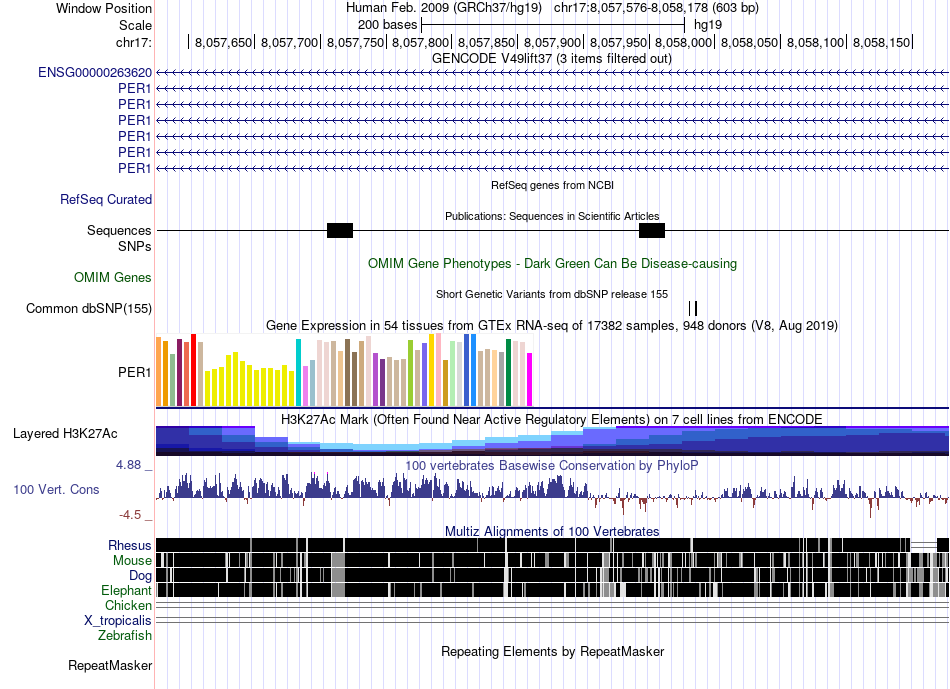Click the 8,057,900 ruler coordinate
Image resolution: width=950 pixels, height=689 pixels.
point(553,42)
